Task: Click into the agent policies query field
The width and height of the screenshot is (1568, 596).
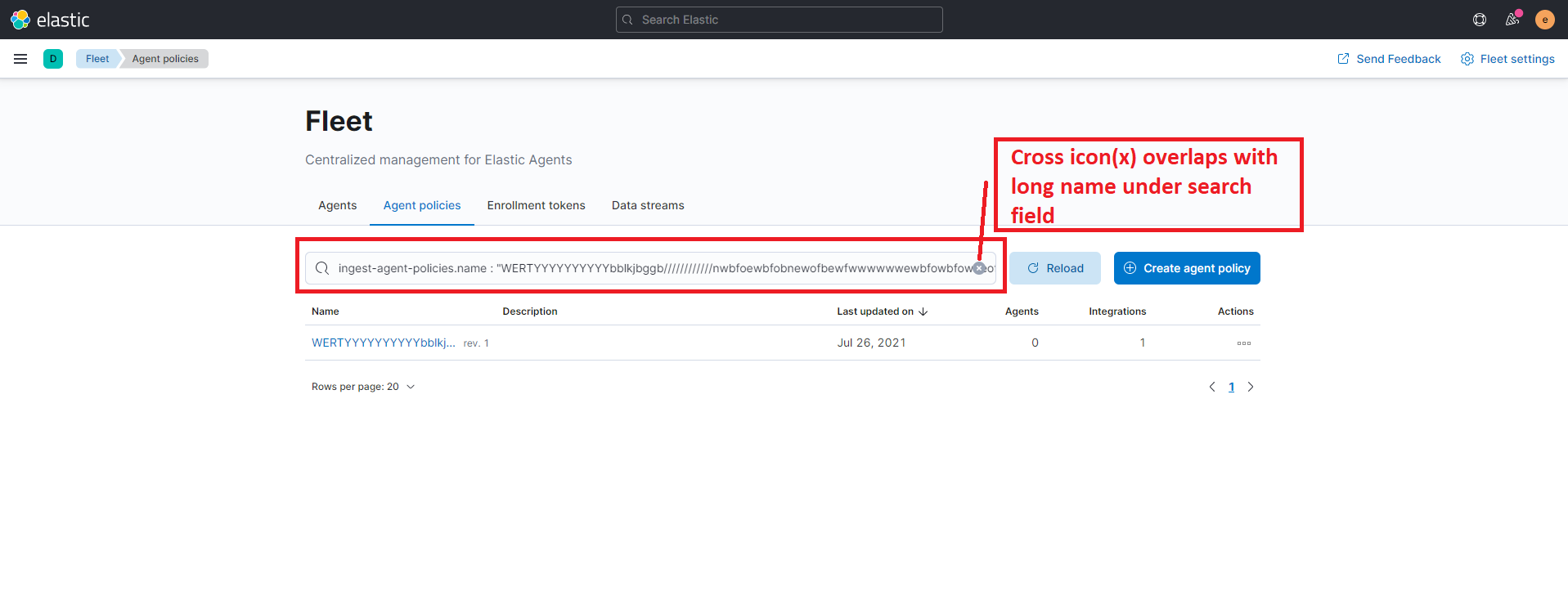Action: click(x=650, y=268)
